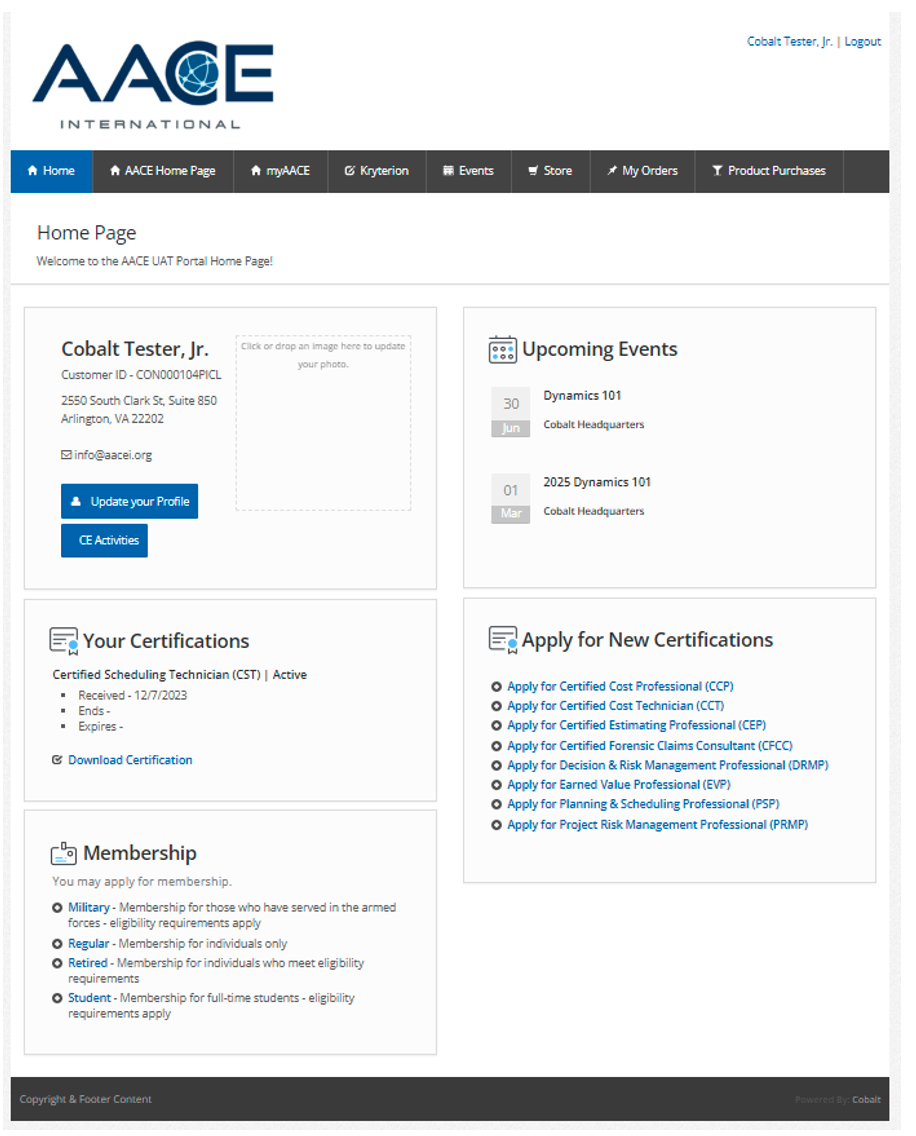The width and height of the screenshot is (916, 1136).
Task: Click the bullet icon beside Regular membership
Action: point(57,944)
